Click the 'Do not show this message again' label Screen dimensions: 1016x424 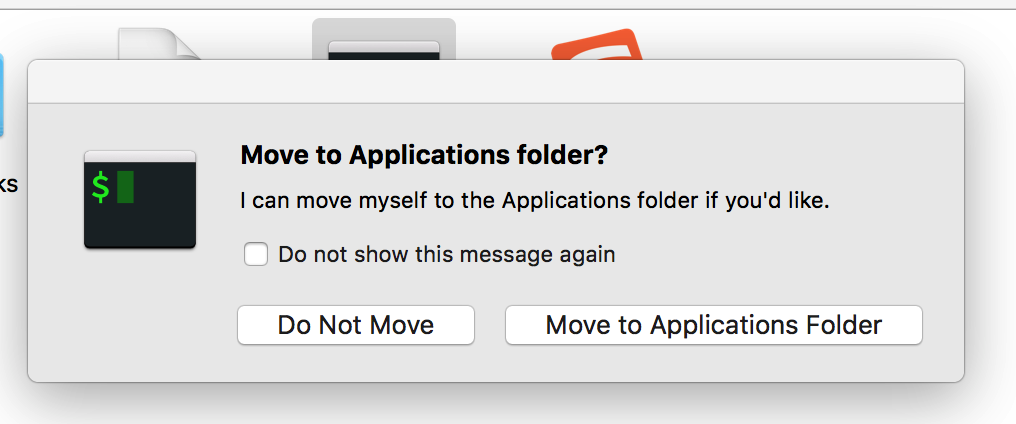(446, 255)
